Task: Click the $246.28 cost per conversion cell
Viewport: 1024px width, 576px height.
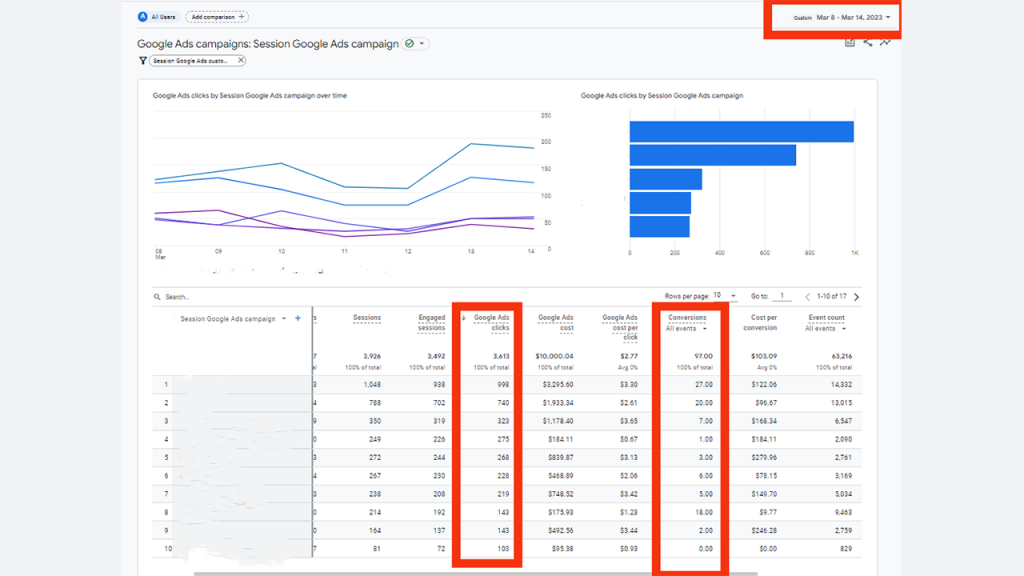Action: click(763, 531)
